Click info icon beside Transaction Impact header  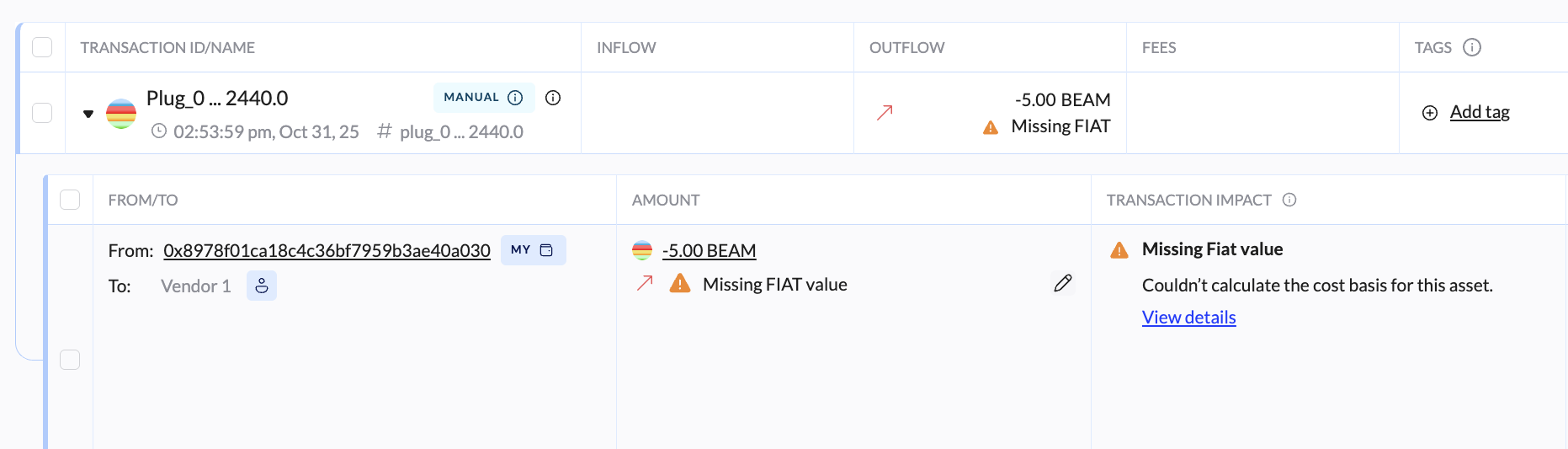(1289, 200)
